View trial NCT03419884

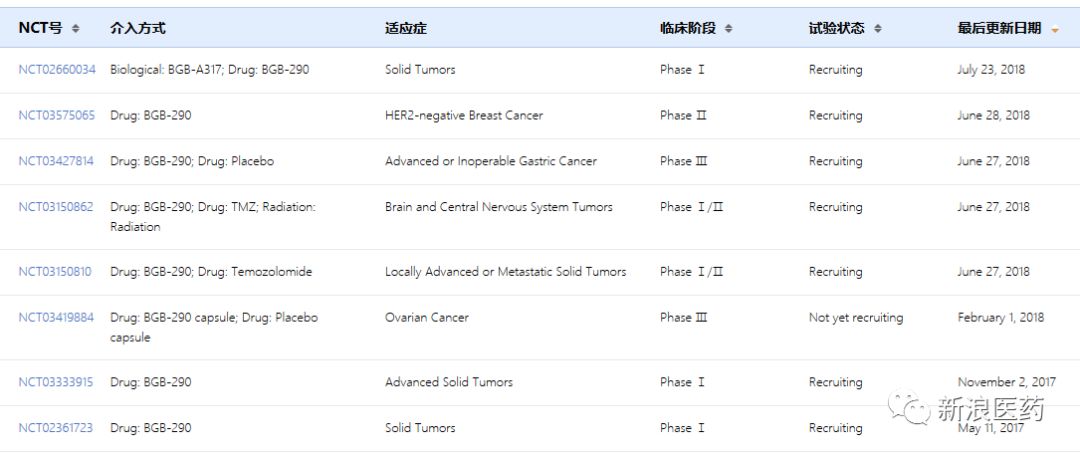(57, 318)
